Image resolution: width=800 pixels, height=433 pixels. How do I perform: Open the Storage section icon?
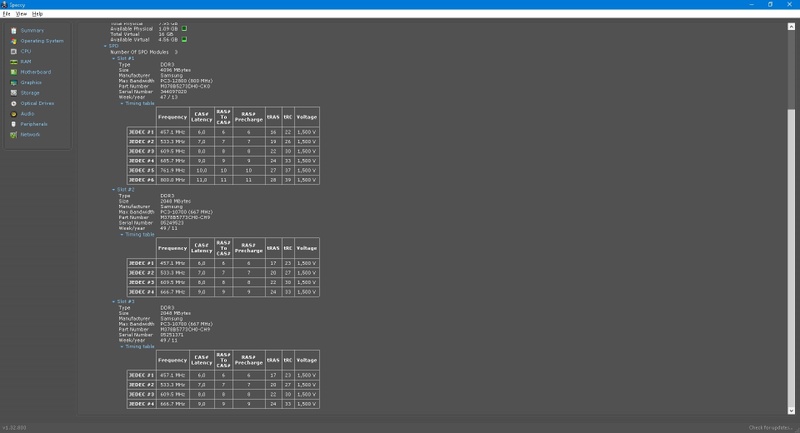(14, 93)
